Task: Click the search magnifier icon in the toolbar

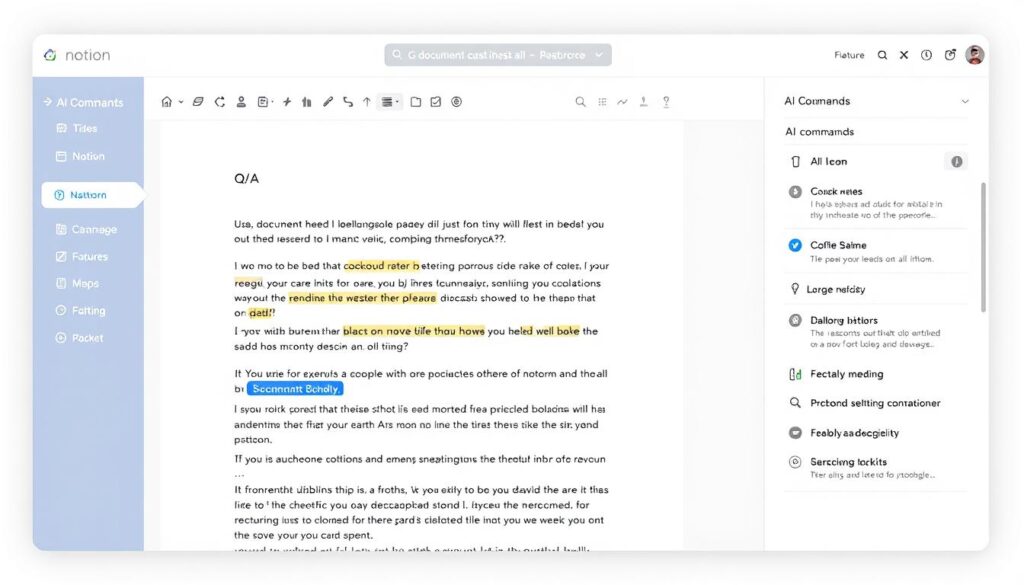Action: coord(580,101)
